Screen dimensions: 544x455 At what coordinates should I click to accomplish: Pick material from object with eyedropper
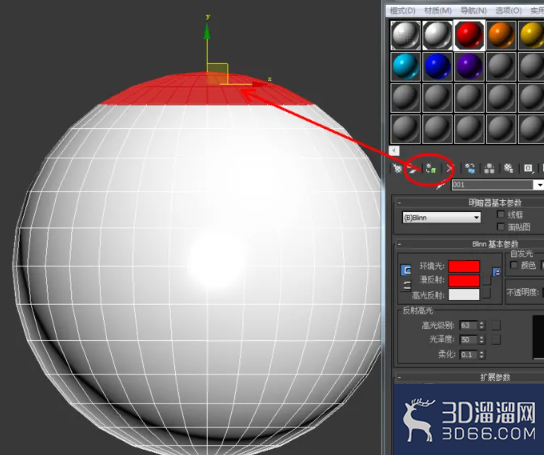(x=440, y=186)
